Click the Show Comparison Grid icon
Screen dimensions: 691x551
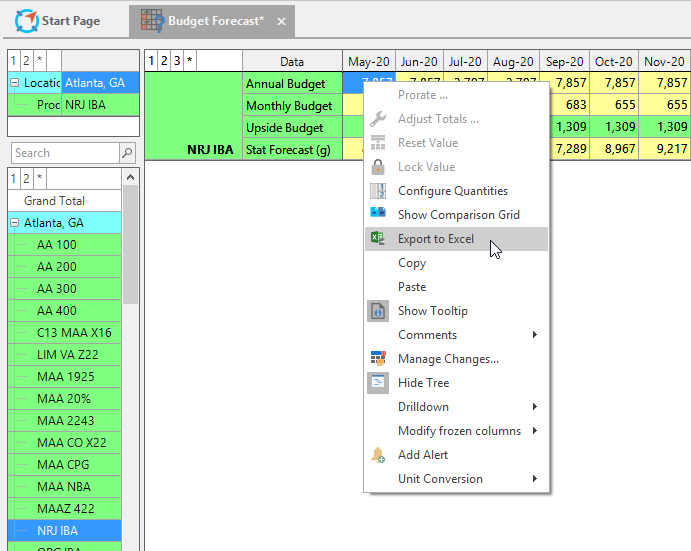(378, 212)
